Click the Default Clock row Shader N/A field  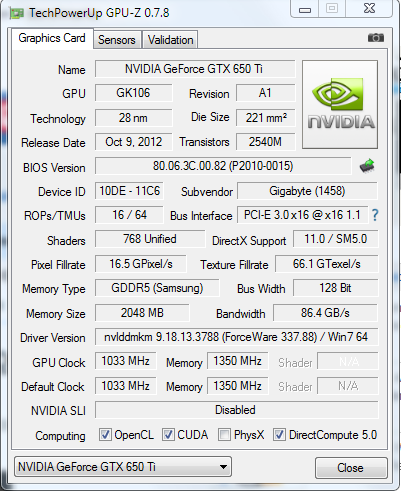[x=348, y=386]
